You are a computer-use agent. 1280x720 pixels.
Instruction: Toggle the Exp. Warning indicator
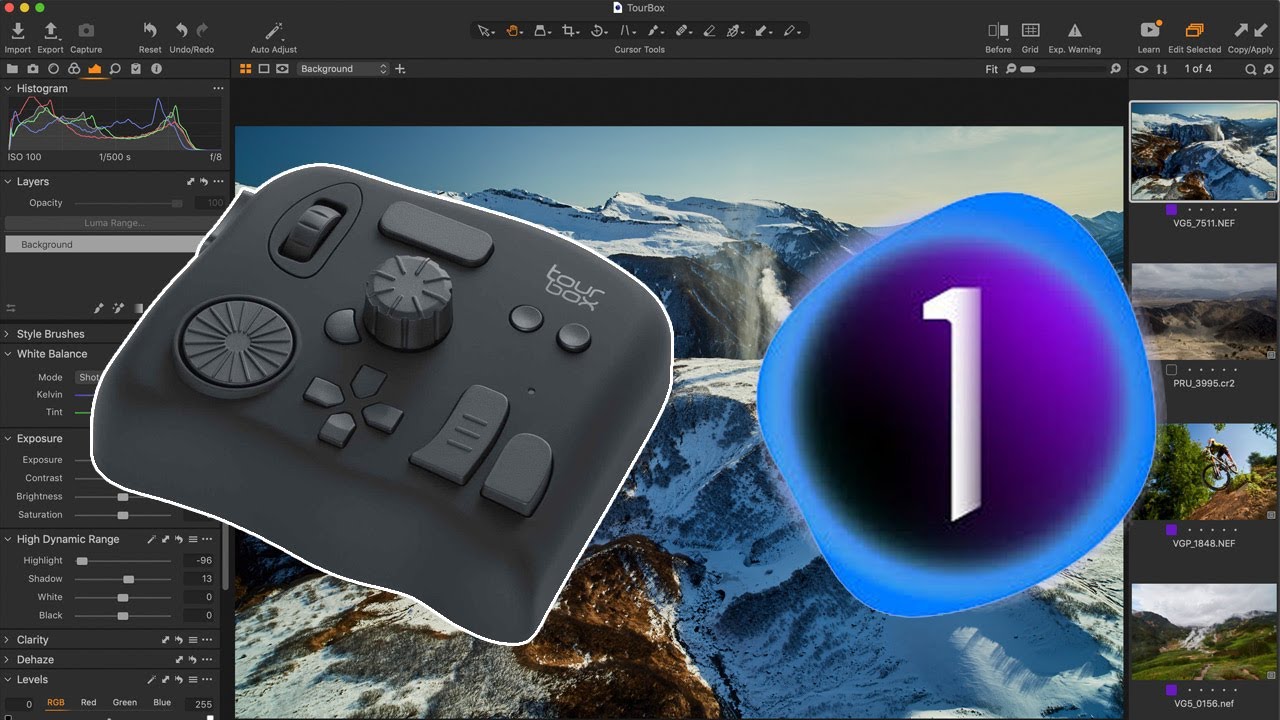tap(1075, 31)
